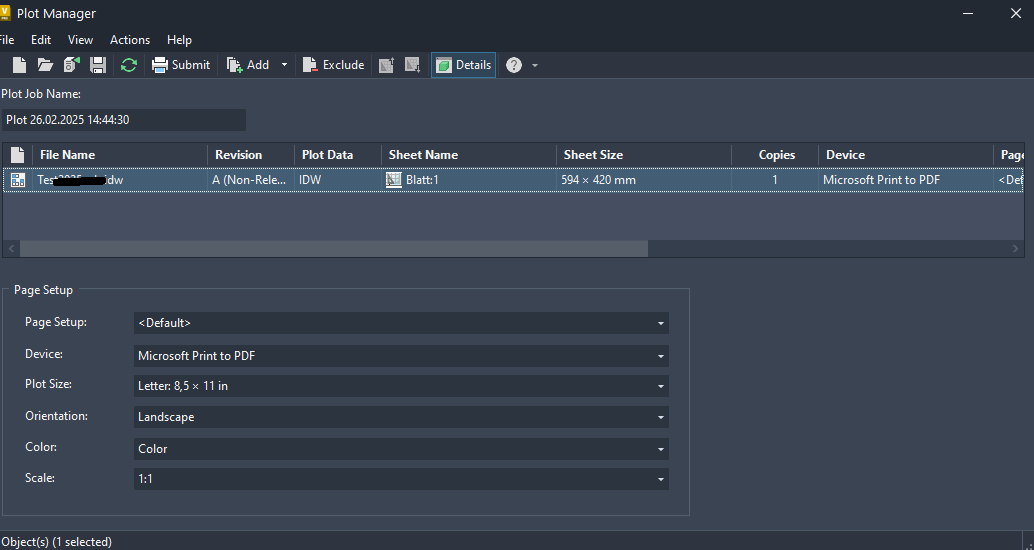The height and width of the screenshot is (550, 1034).
Task: Open the Help menu
Action: click(179, 40)
